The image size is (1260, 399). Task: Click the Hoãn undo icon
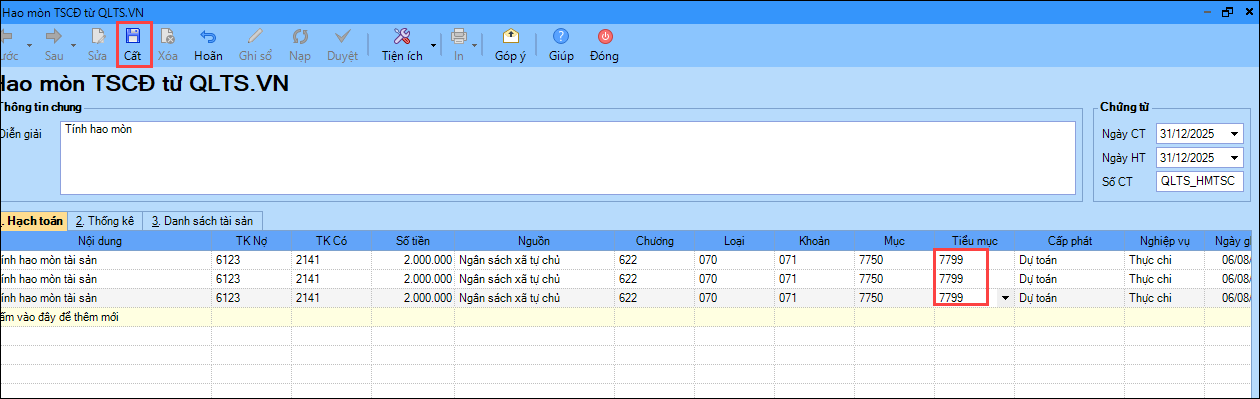tap(208, 36)
